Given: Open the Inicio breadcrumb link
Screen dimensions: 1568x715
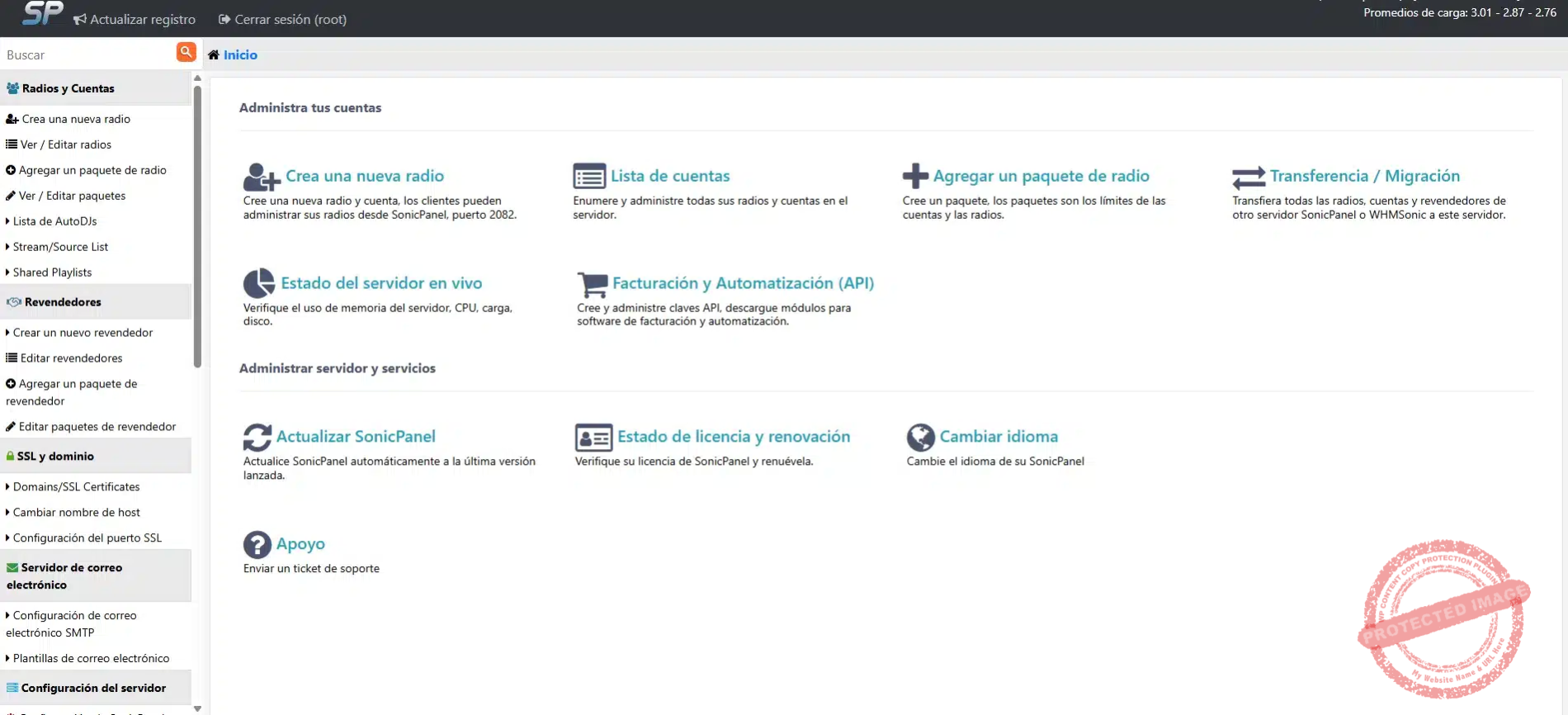Looking at the screenshot, I should tap(240, 54).
